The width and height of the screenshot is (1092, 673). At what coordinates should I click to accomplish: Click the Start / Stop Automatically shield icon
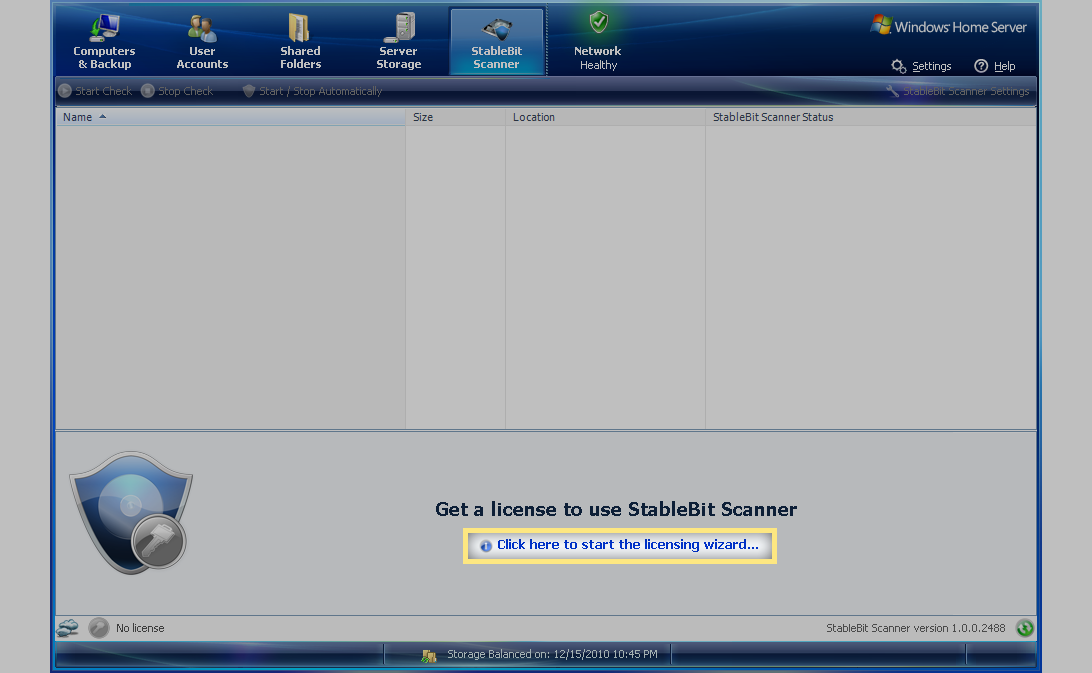click(x=249, y=91)
